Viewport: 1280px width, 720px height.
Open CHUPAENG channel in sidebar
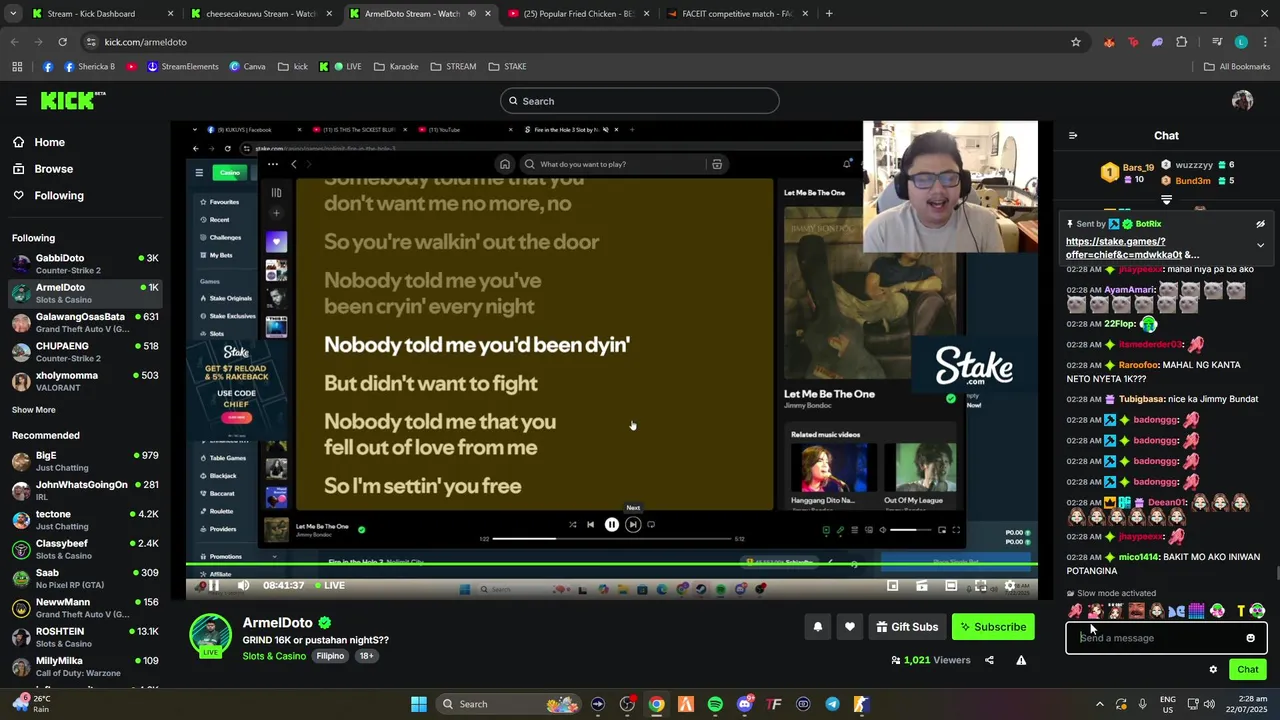tap(85, 352)
